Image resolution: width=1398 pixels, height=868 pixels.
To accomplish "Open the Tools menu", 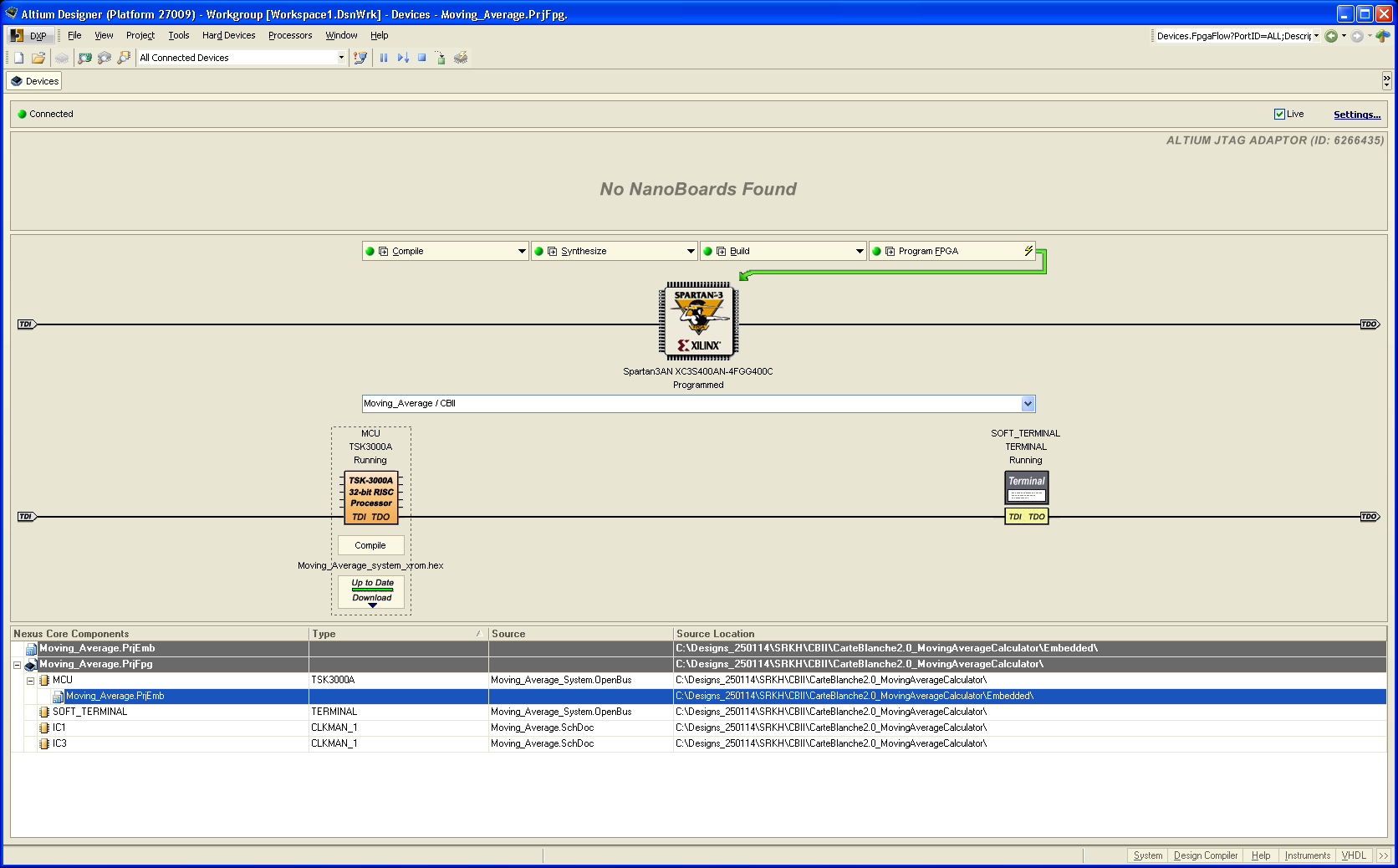I will click(179, 35).
